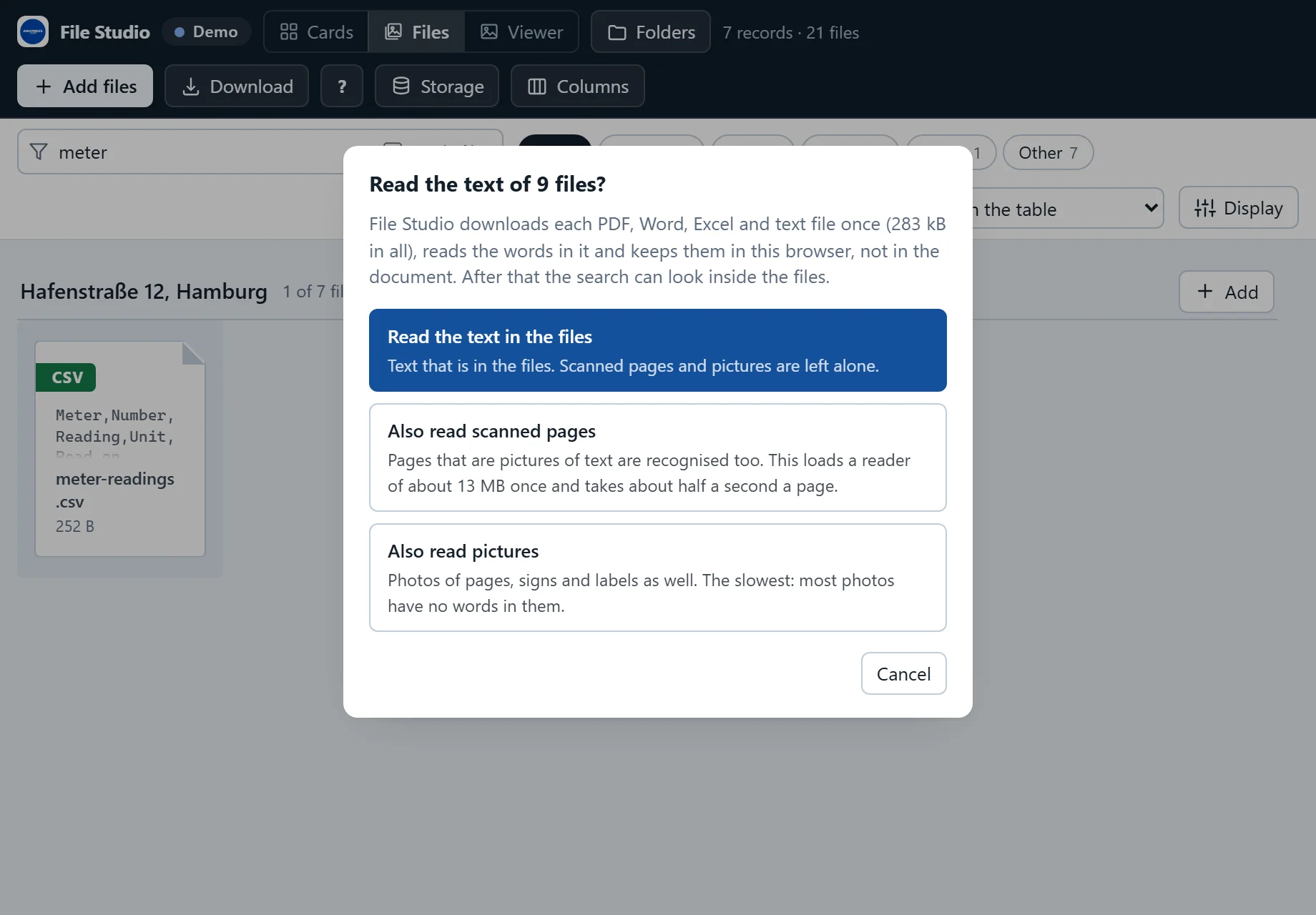The width and height of the screenshot is (1316, 915).
Task: Open the meter-readings.csv file card
Action: tap(120, 449)
